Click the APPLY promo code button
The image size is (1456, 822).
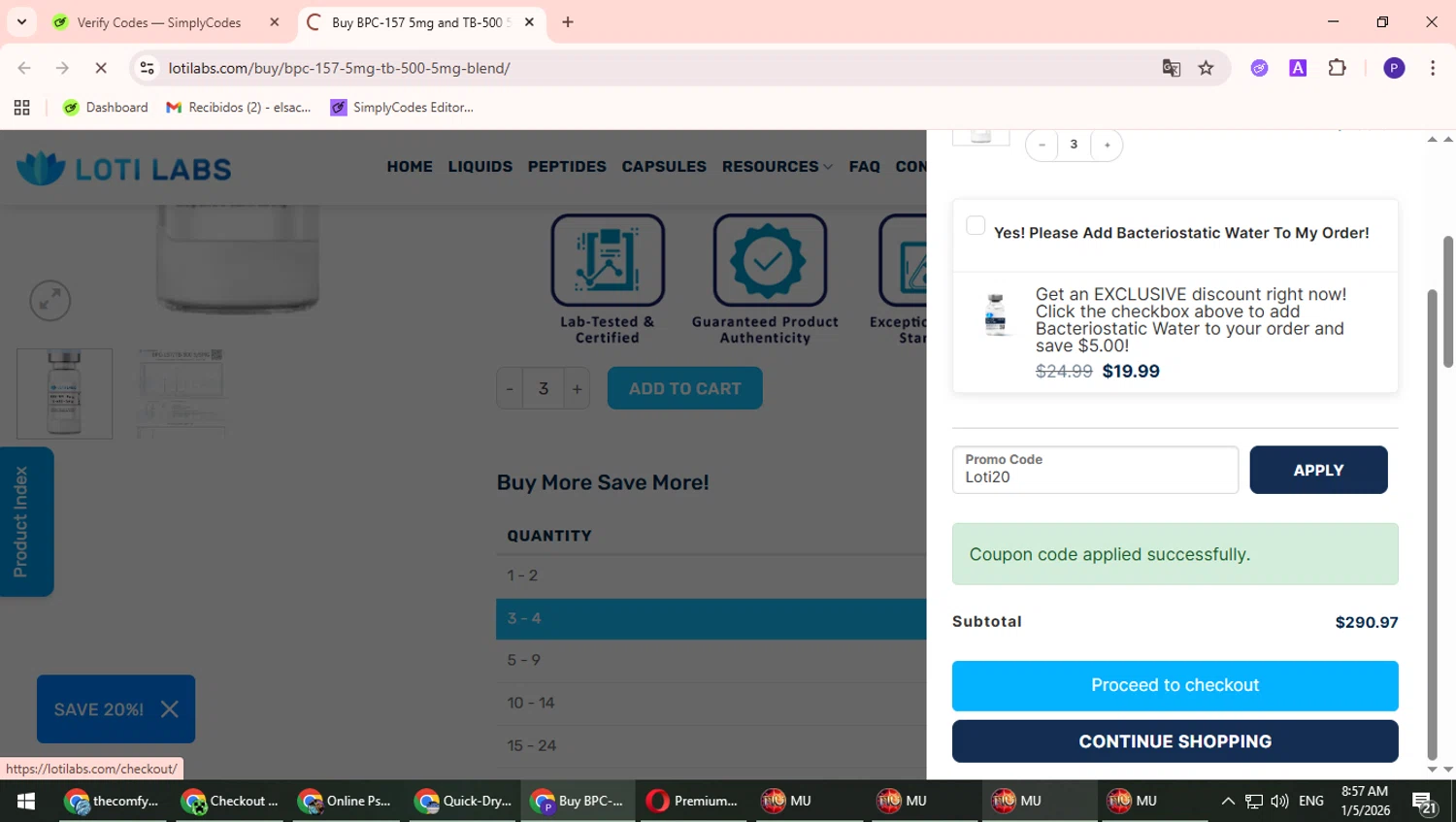tap(1318, 470)
